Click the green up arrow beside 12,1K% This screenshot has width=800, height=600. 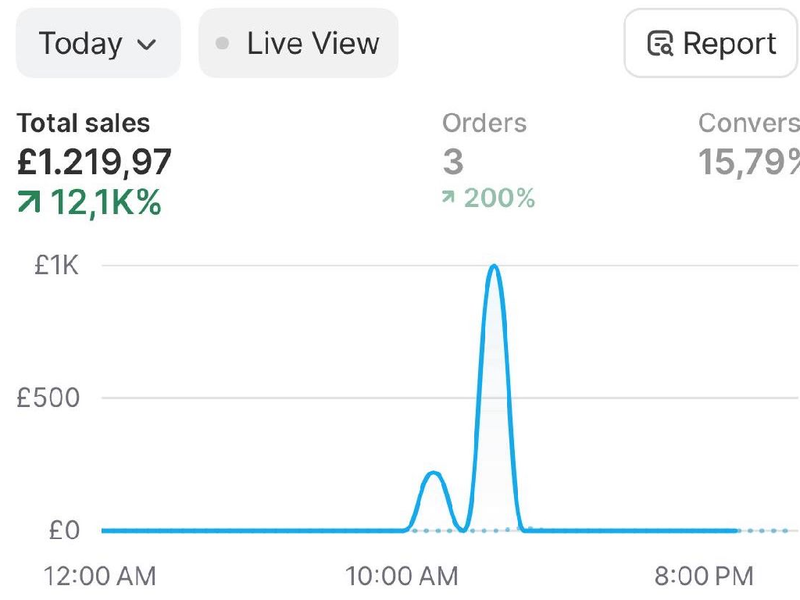pyautogui.click(x=29, y=203)
